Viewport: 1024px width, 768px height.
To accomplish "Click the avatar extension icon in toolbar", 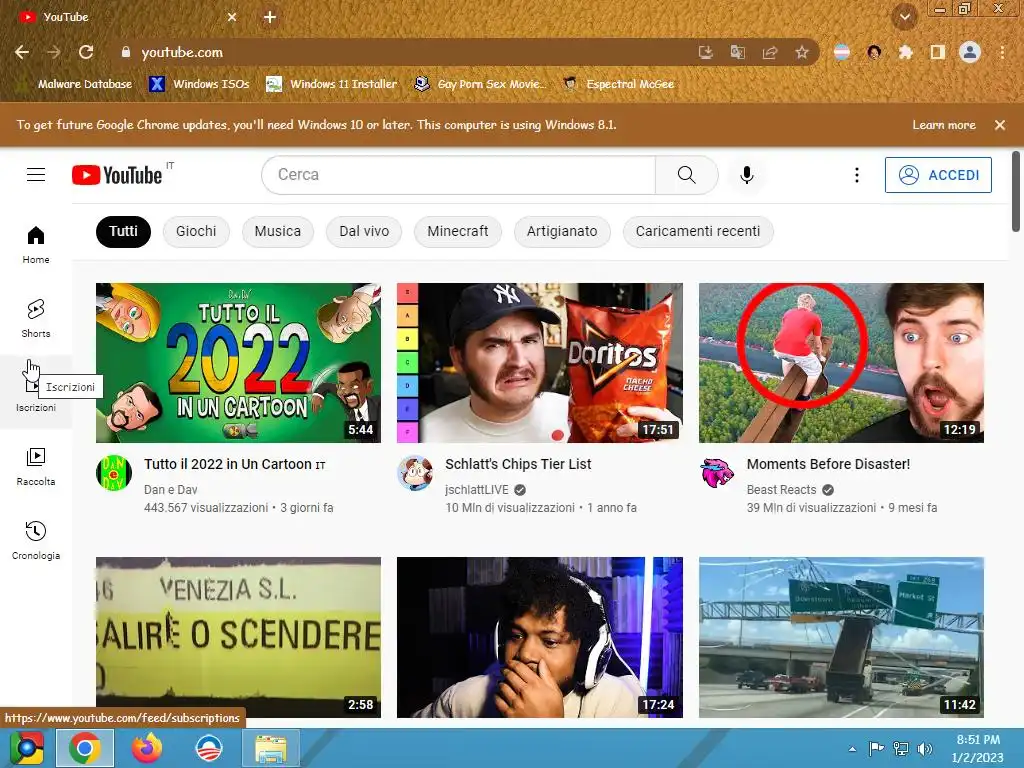I will (x=874, y=52).
